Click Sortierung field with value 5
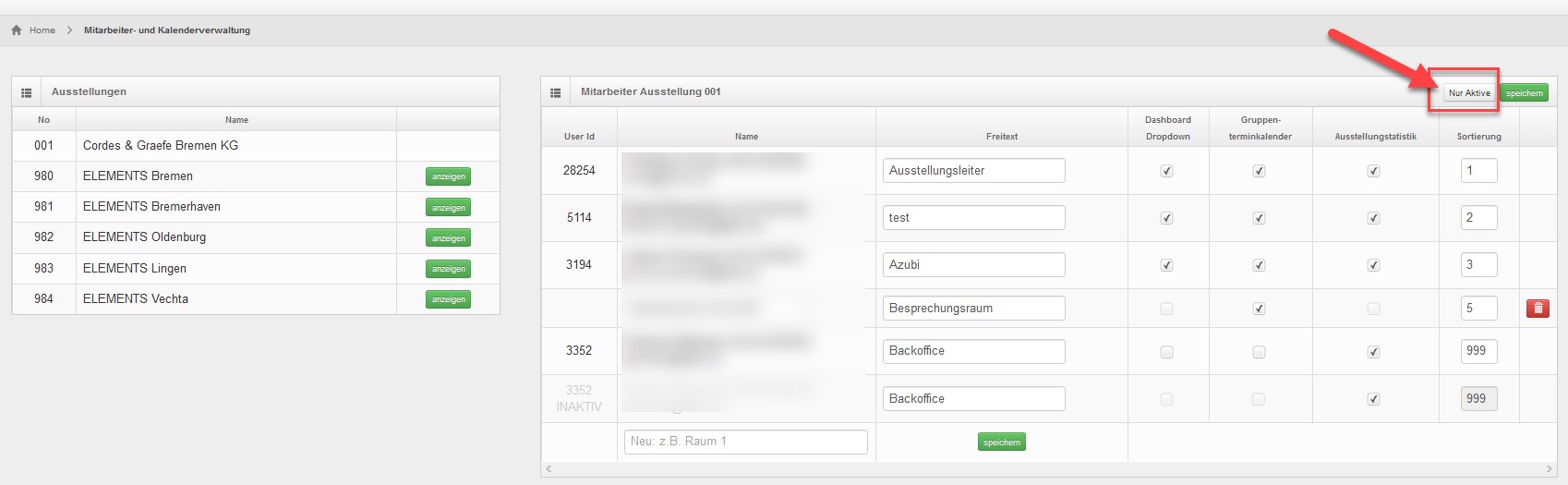 pos(1478,309)
